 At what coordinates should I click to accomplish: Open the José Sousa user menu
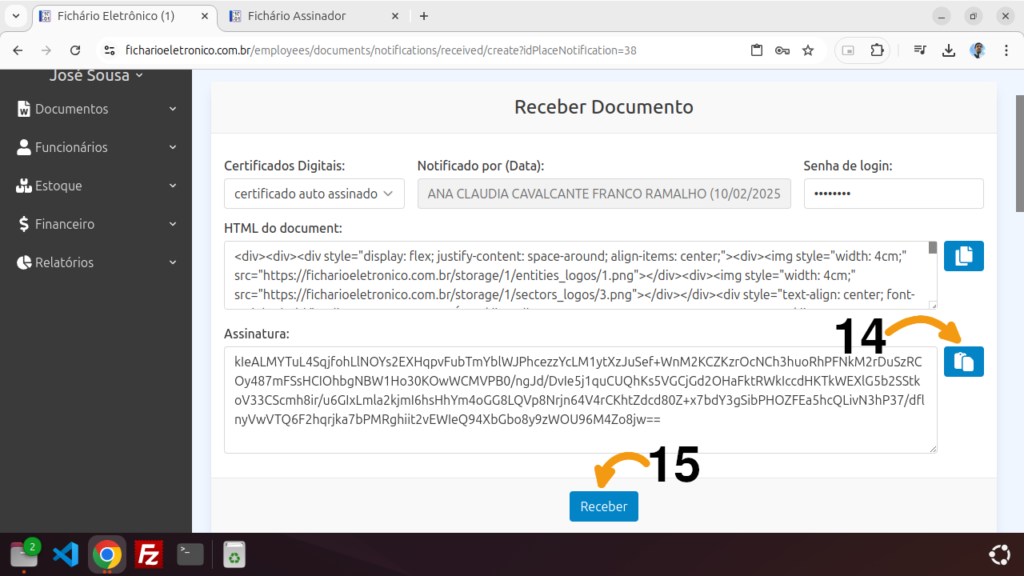pos(96,76)
